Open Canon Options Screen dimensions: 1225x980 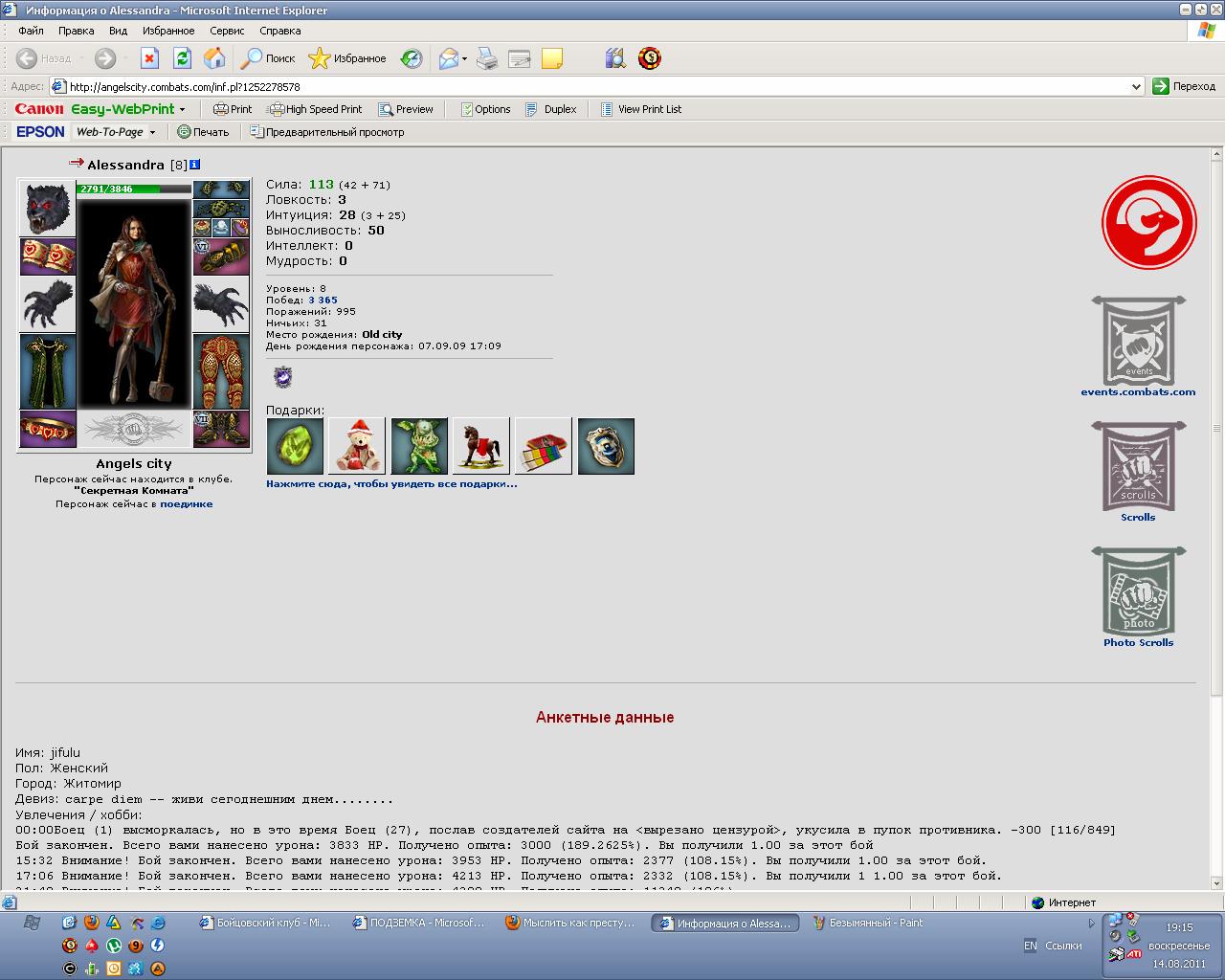[x=485, y=109]
